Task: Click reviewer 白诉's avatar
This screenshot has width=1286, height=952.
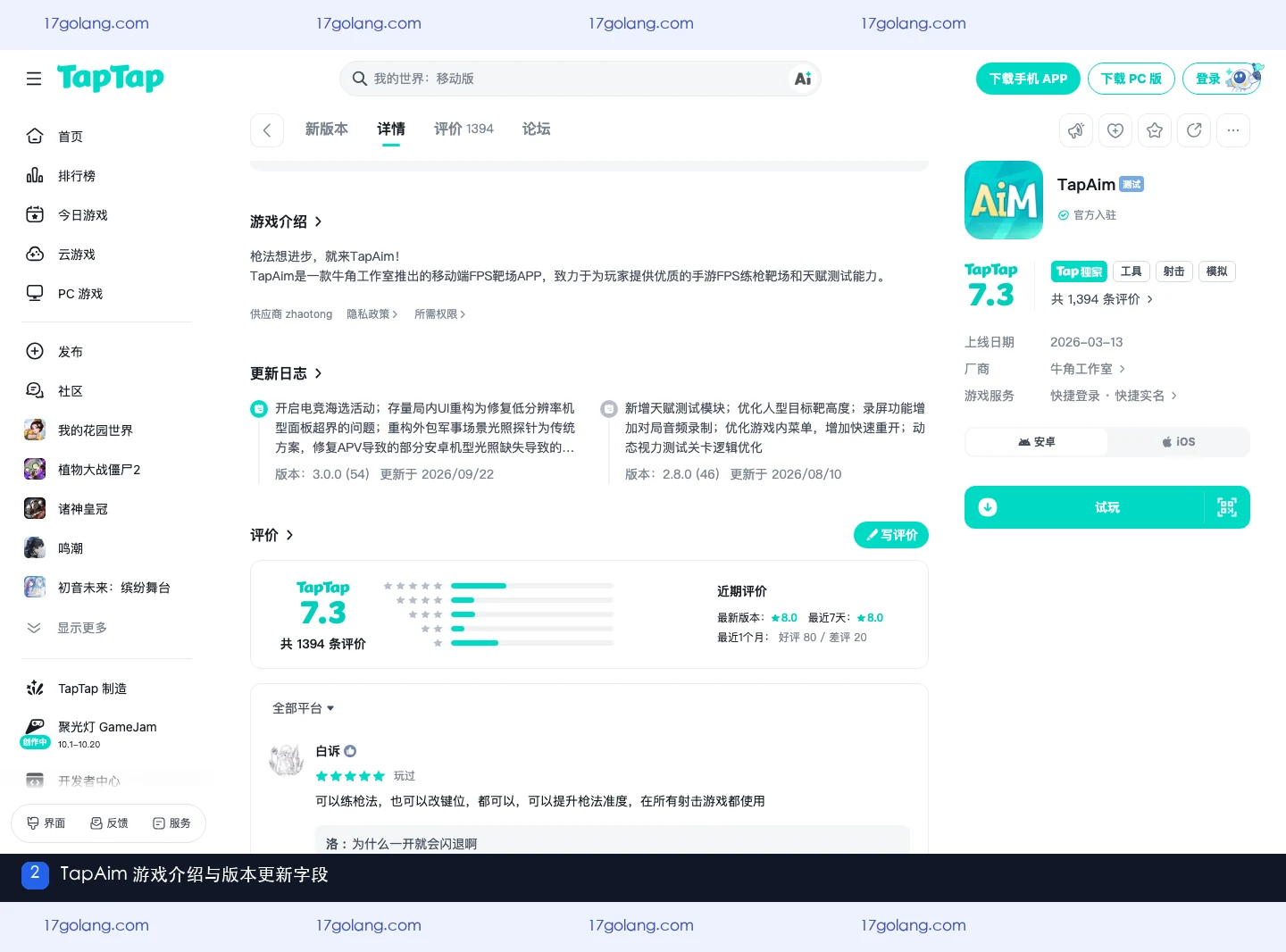Action: (x=287, y=760)
